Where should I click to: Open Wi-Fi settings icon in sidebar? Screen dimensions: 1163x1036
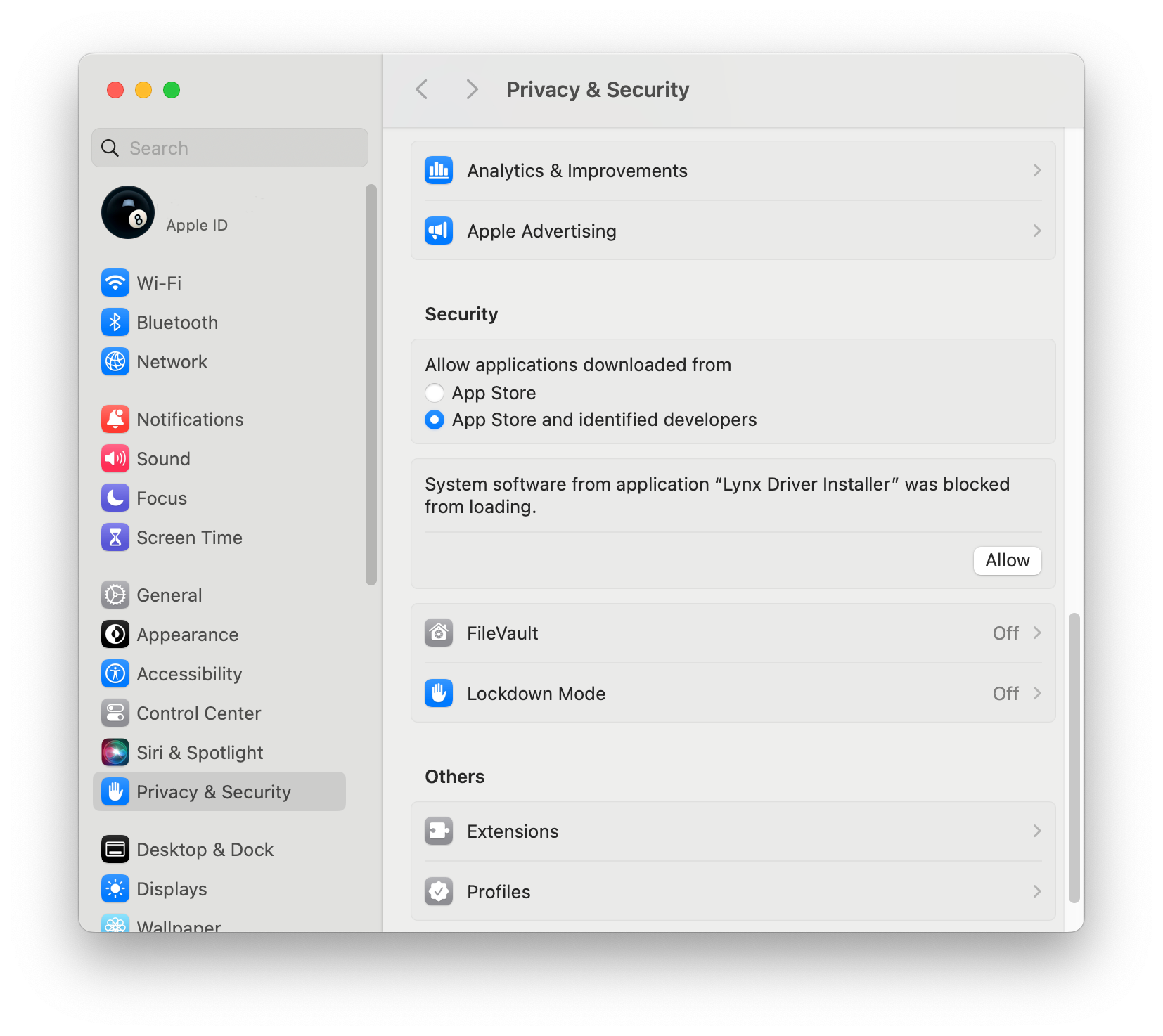click(x=115, y=283)
